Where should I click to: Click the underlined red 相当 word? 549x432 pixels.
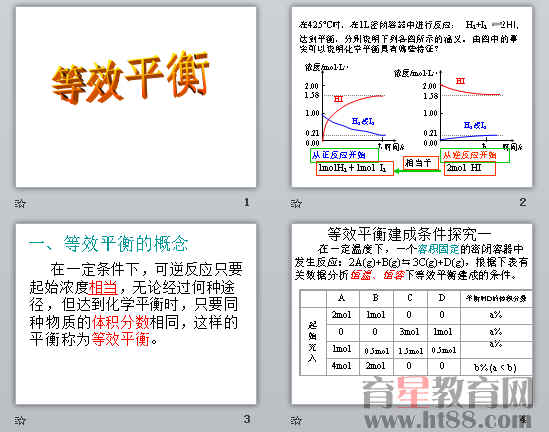[103, 287]
